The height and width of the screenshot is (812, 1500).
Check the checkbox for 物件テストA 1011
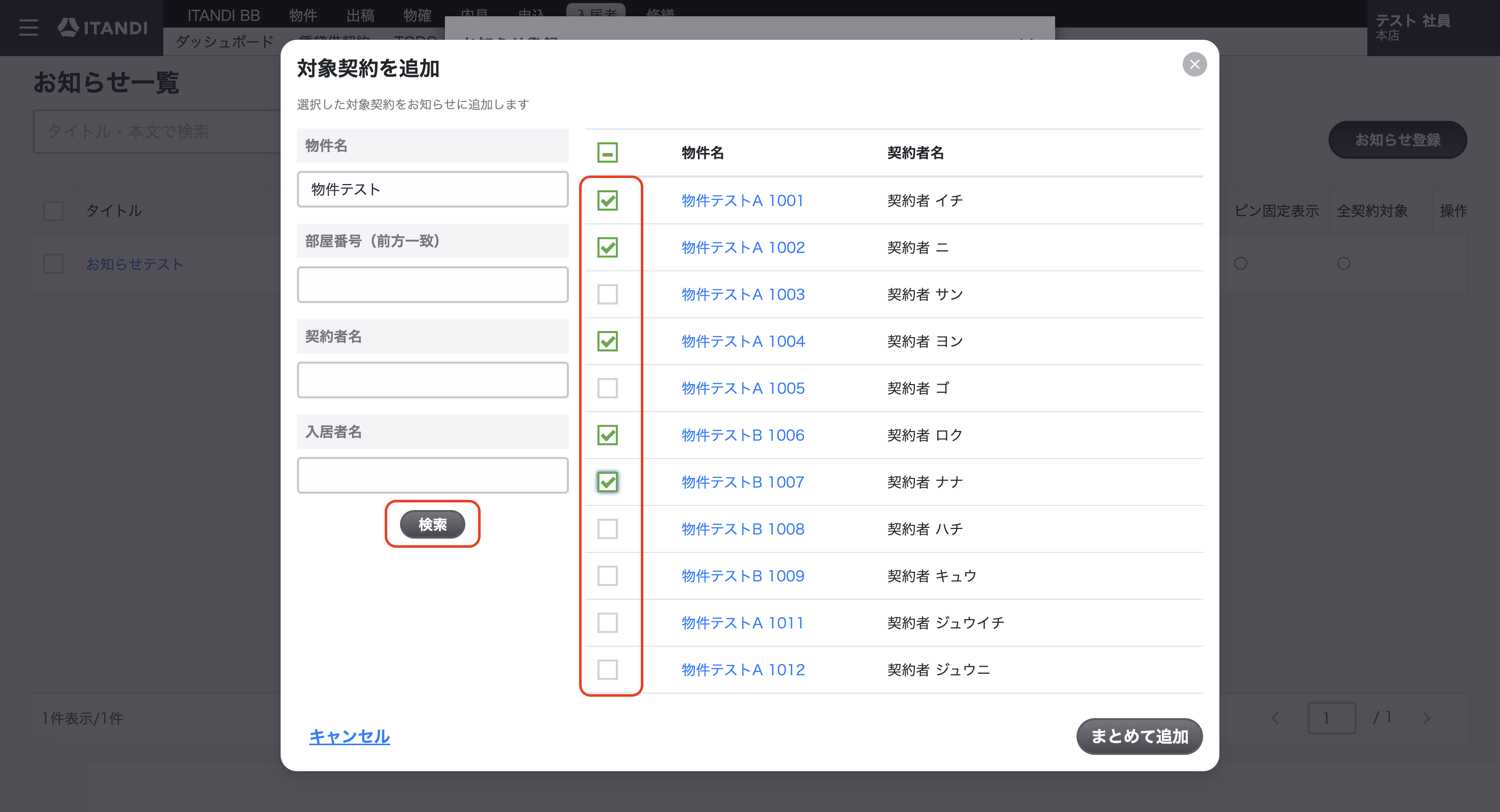607,623
